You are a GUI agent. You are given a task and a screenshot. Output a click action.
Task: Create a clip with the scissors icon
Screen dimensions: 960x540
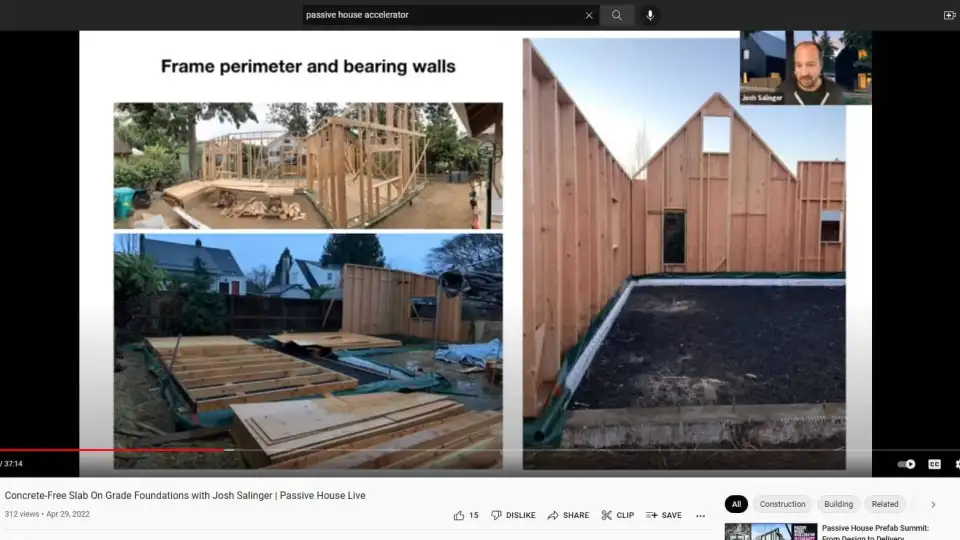click(617, 515)
